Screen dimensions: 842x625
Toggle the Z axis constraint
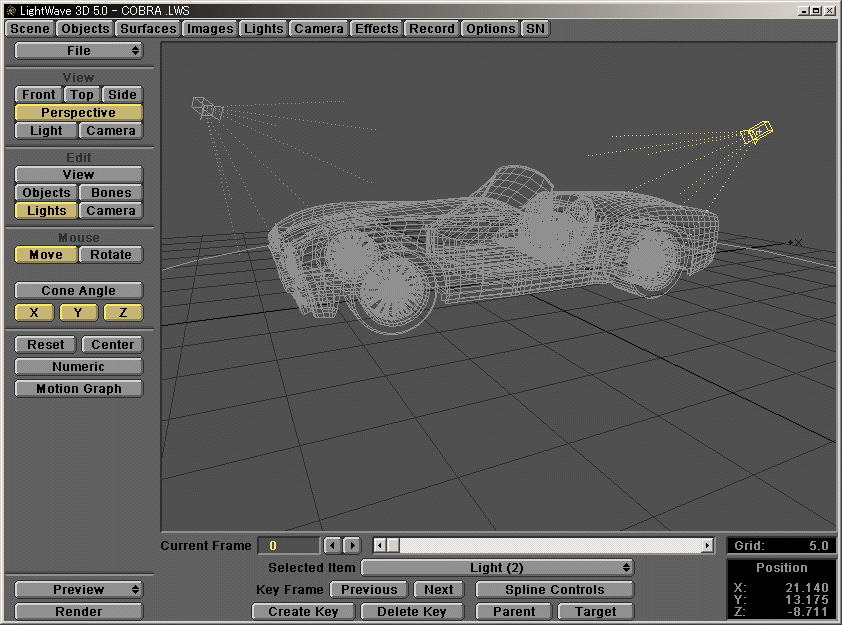pyautogui.click(x=121, y=312)
